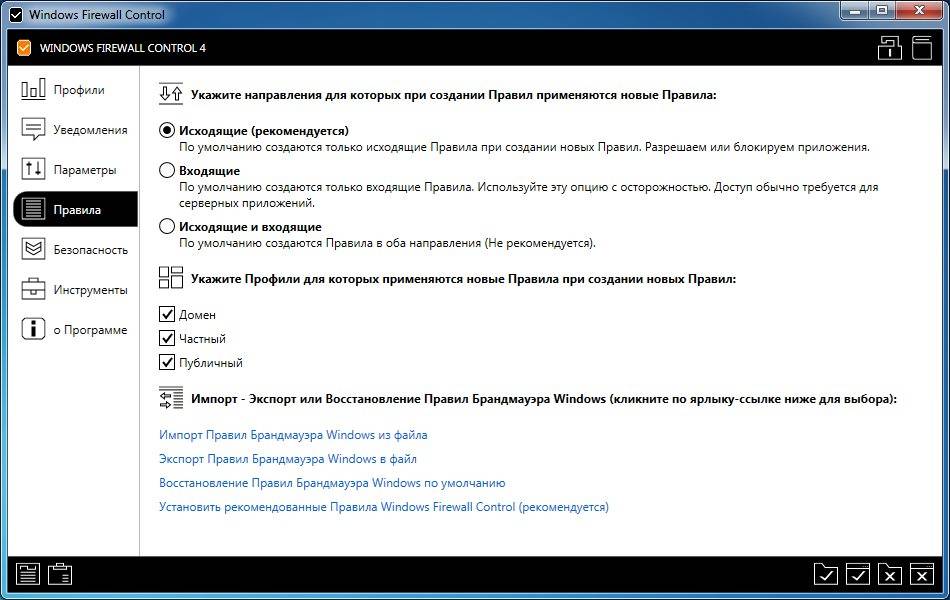
Task: Click the Правила list icon in sidebar
Action: [x=33, y=209]
